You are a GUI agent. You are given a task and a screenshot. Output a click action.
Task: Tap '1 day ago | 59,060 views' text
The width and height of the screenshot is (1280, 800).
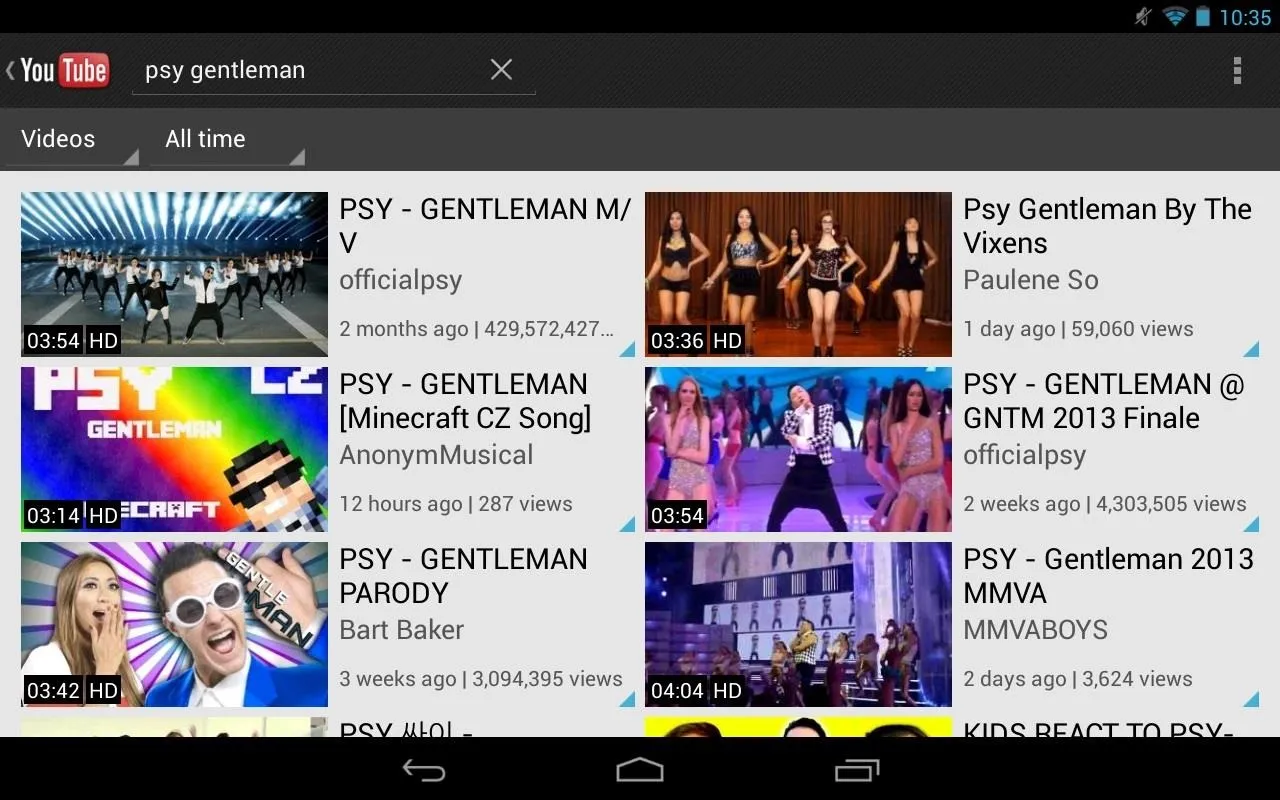point(1078,329)
